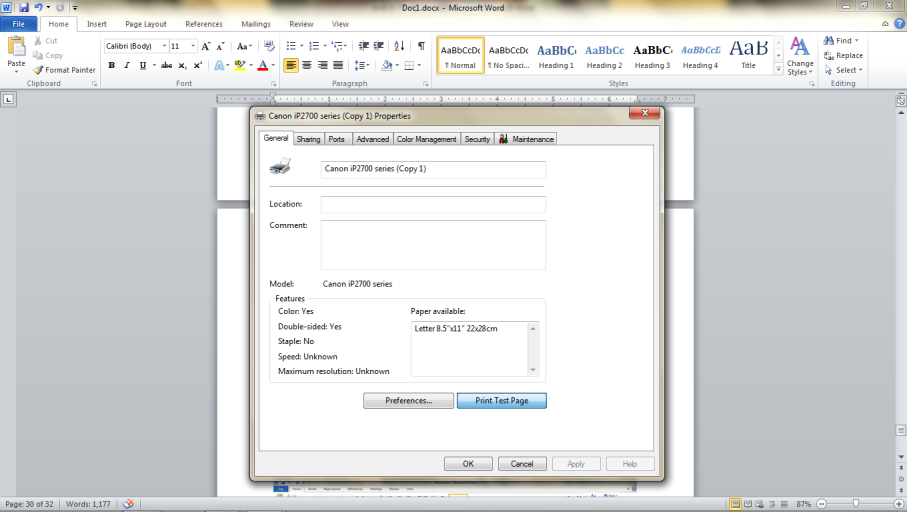Open the Borders dropdown
The width and height of the screenshot is (907, 512).
click(x=419, y=65)
